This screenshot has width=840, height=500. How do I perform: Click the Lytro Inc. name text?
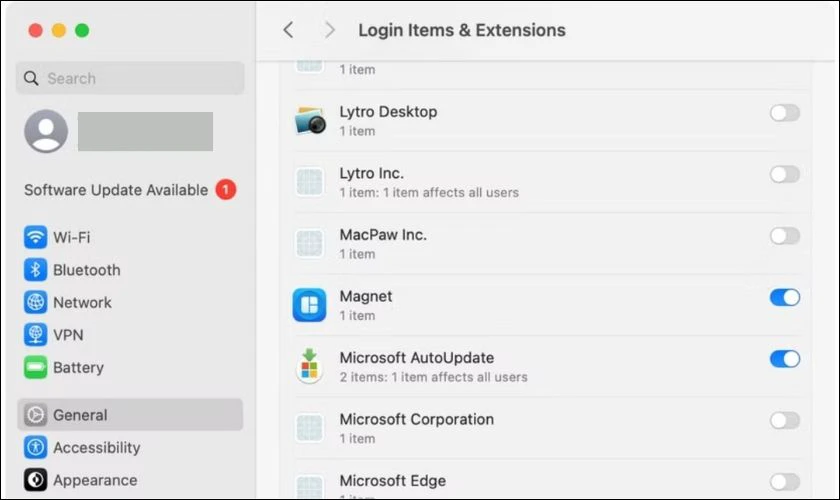371,173
